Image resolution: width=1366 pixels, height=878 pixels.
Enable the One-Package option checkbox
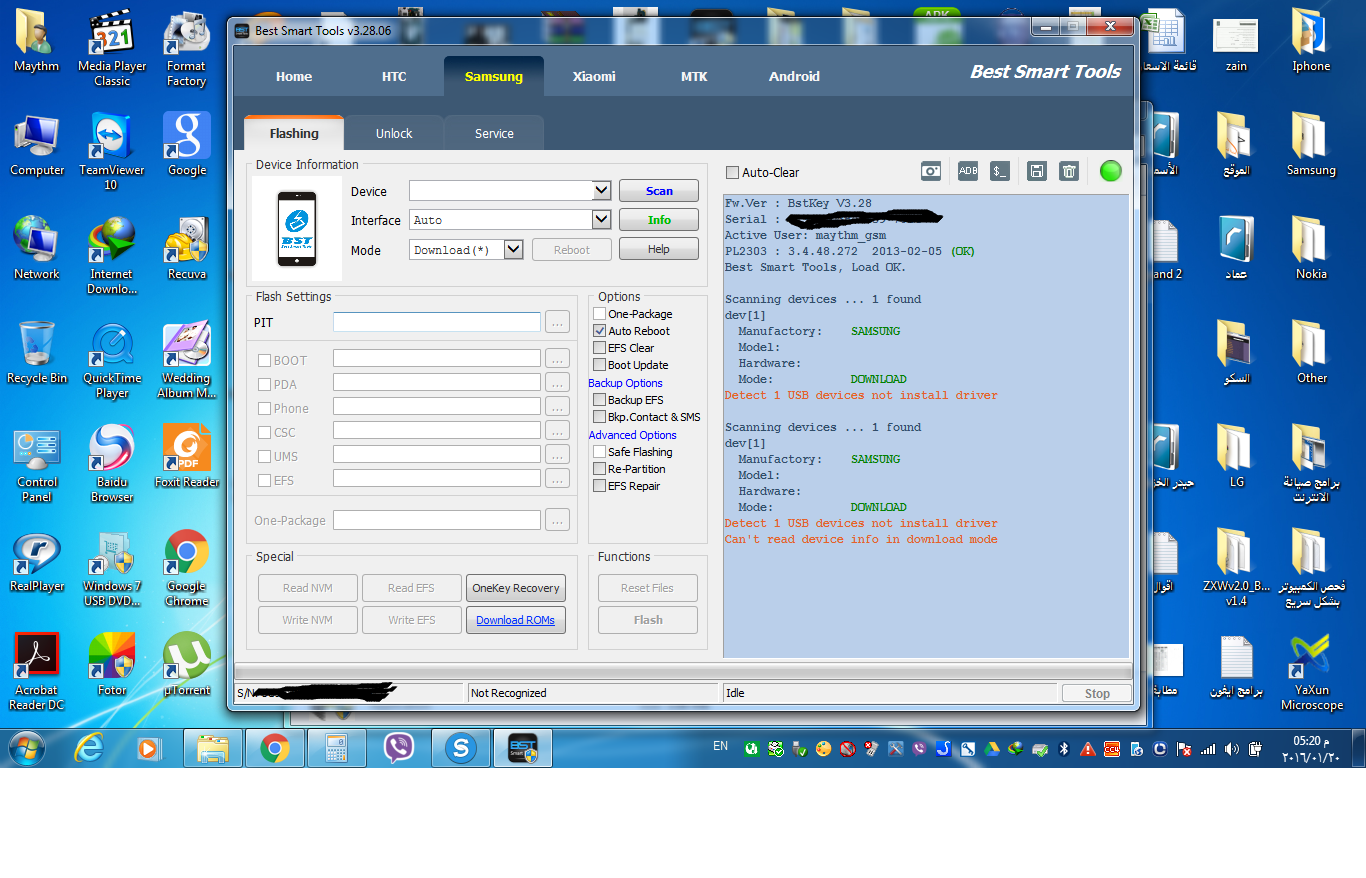599,314
